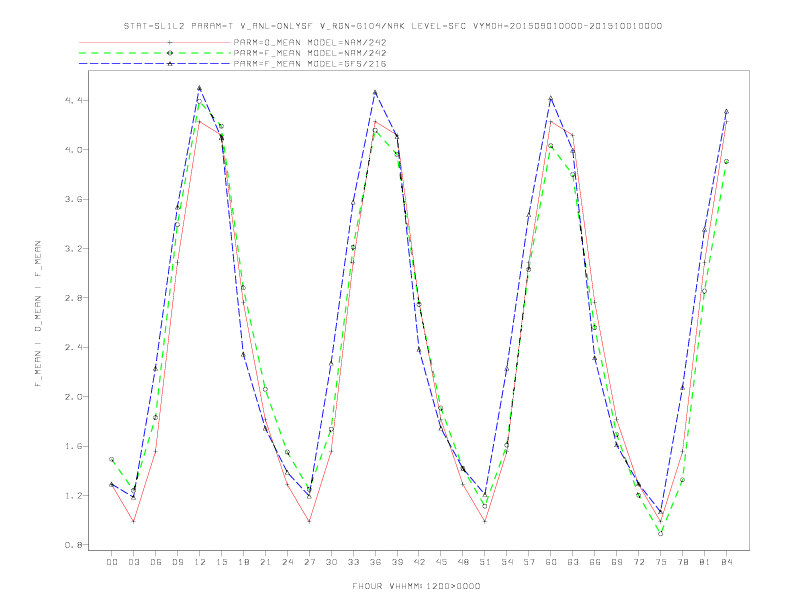792x612 pixels.
Task: Click the x-axis tick label 69
Action: pos(617,562)
